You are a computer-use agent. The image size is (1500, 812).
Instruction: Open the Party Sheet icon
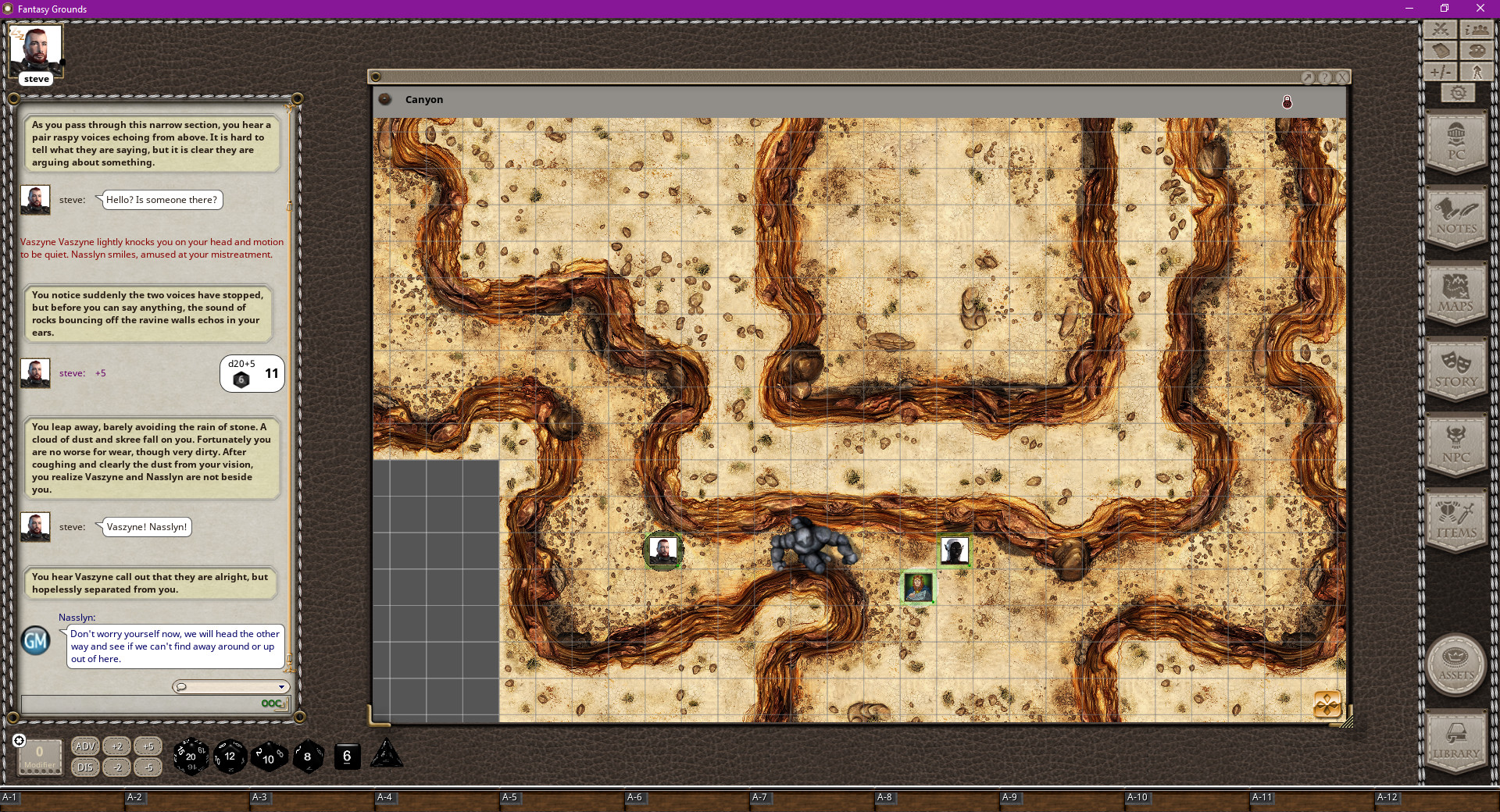(1477, 29)
